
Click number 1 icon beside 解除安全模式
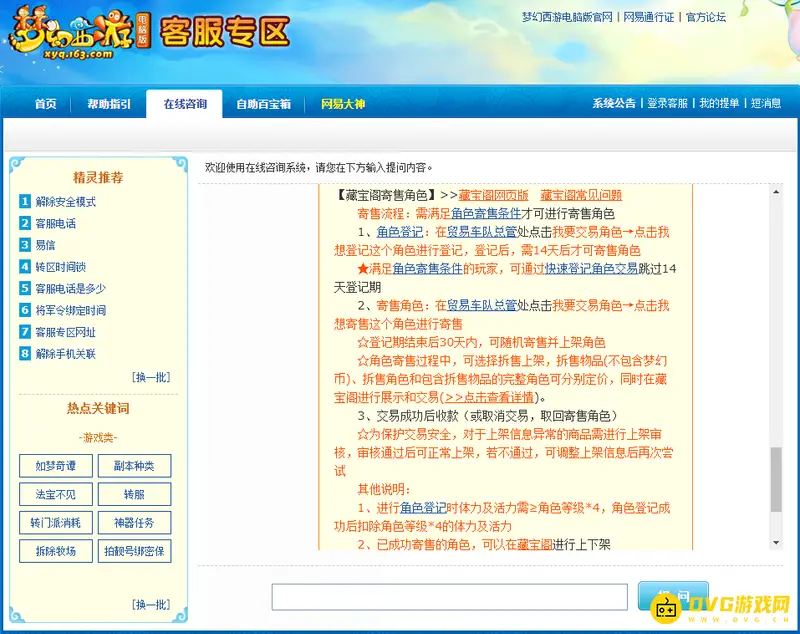(24, 201)
